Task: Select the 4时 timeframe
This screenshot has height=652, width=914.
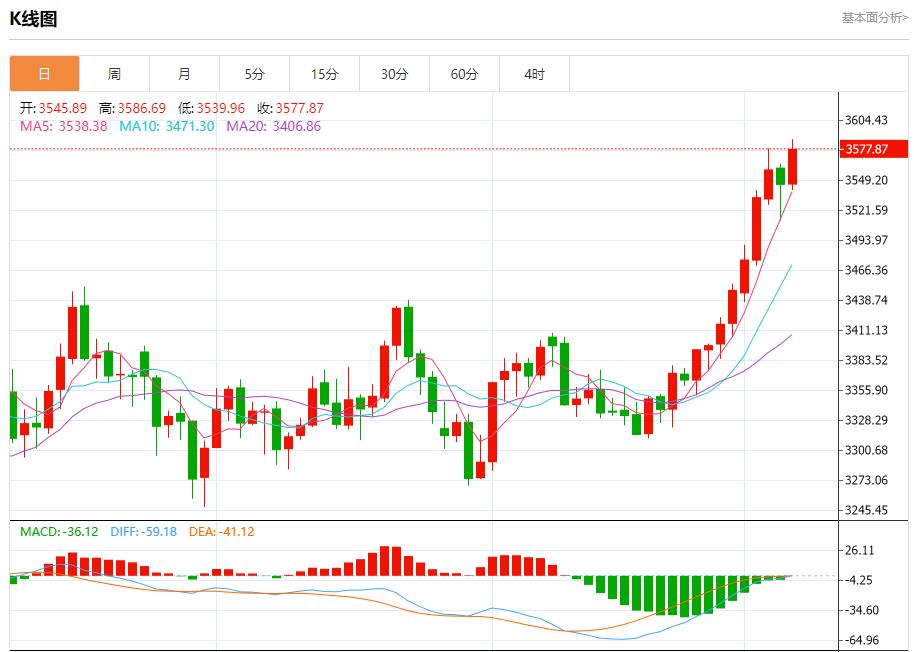Action: tap(534, 74)
